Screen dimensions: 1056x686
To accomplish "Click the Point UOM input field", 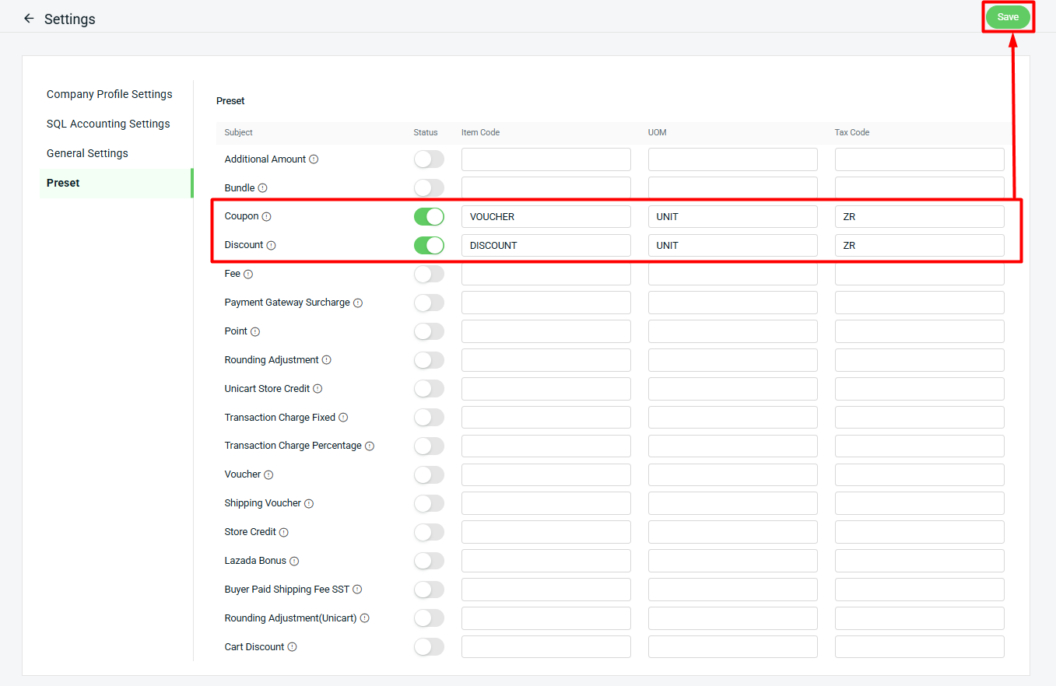I will coord(732,331).
